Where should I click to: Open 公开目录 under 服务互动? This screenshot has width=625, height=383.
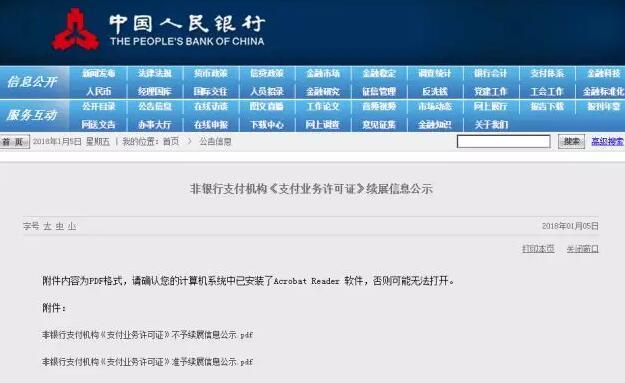pos(98,106)
